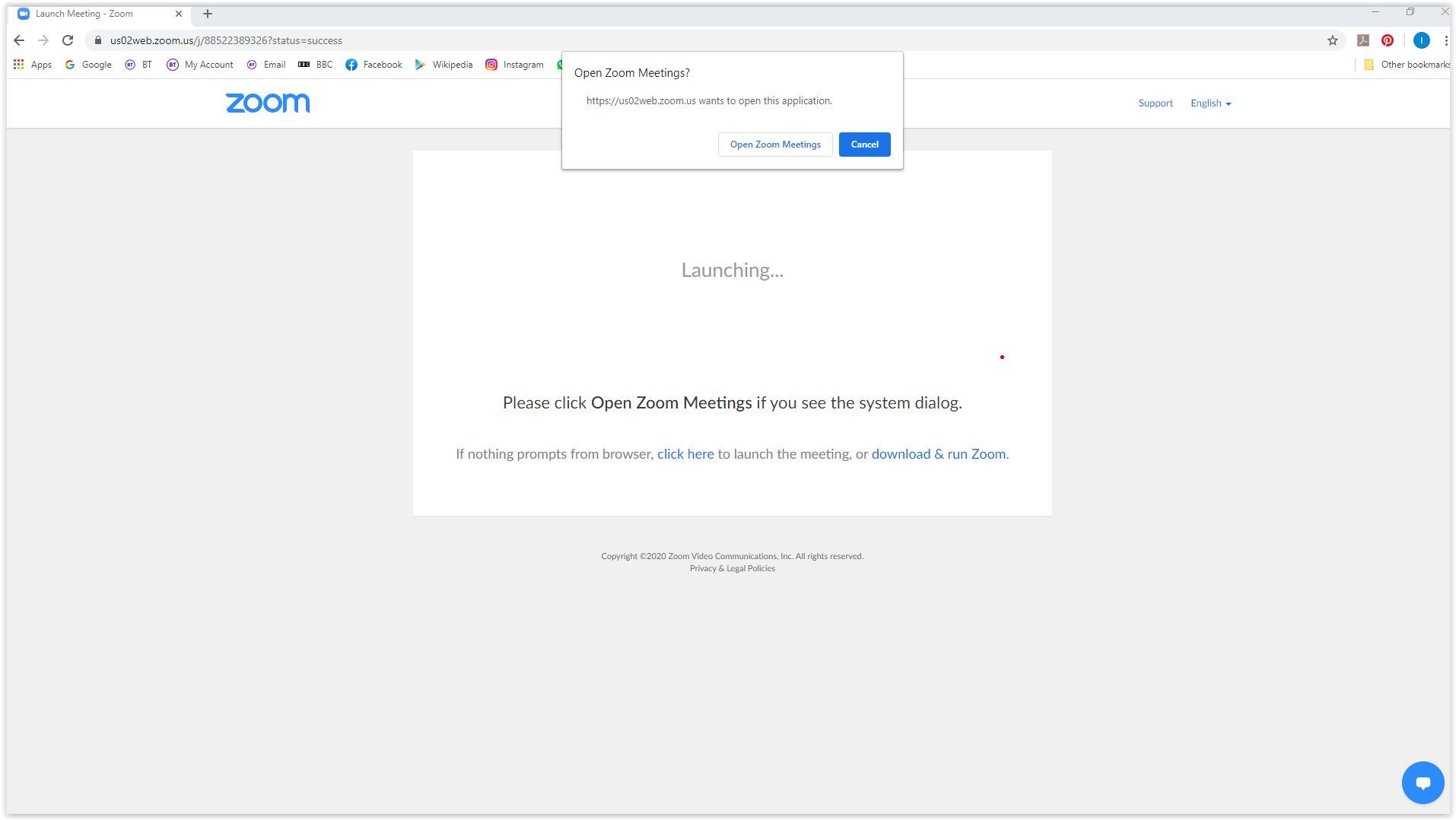Open the English language dropdown
The width and height of the screenshot is (1456, 820).
pos(1210,103)
